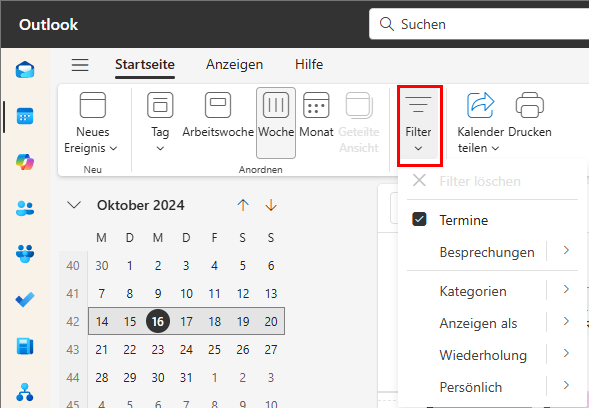Launch Copilot from the sidebar

[x=25, y=162]
